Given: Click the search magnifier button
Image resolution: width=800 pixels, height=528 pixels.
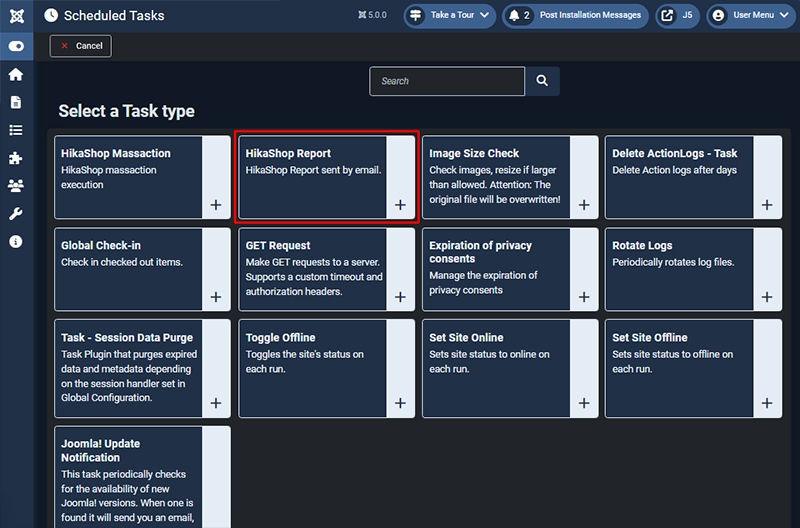Looking at the screenshot, I should (x=542, y=81).
